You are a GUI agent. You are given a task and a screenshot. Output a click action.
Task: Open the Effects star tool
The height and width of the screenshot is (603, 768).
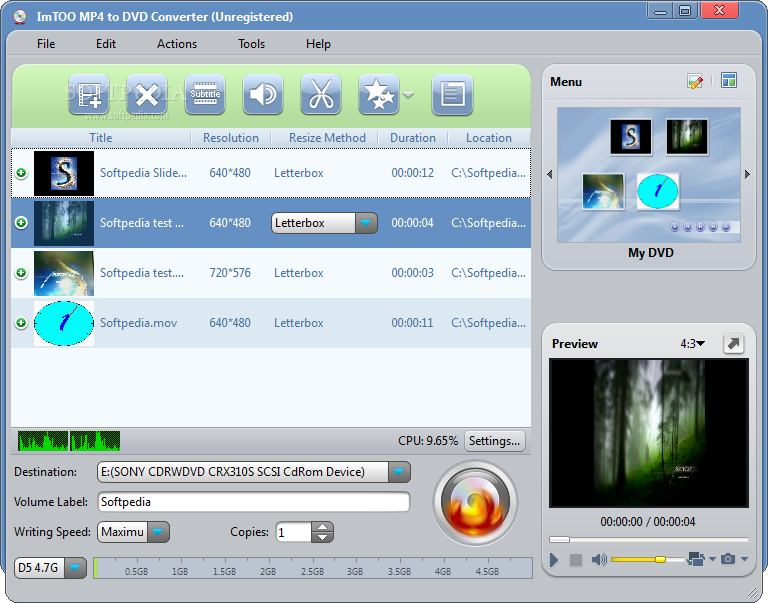point(379,95)
